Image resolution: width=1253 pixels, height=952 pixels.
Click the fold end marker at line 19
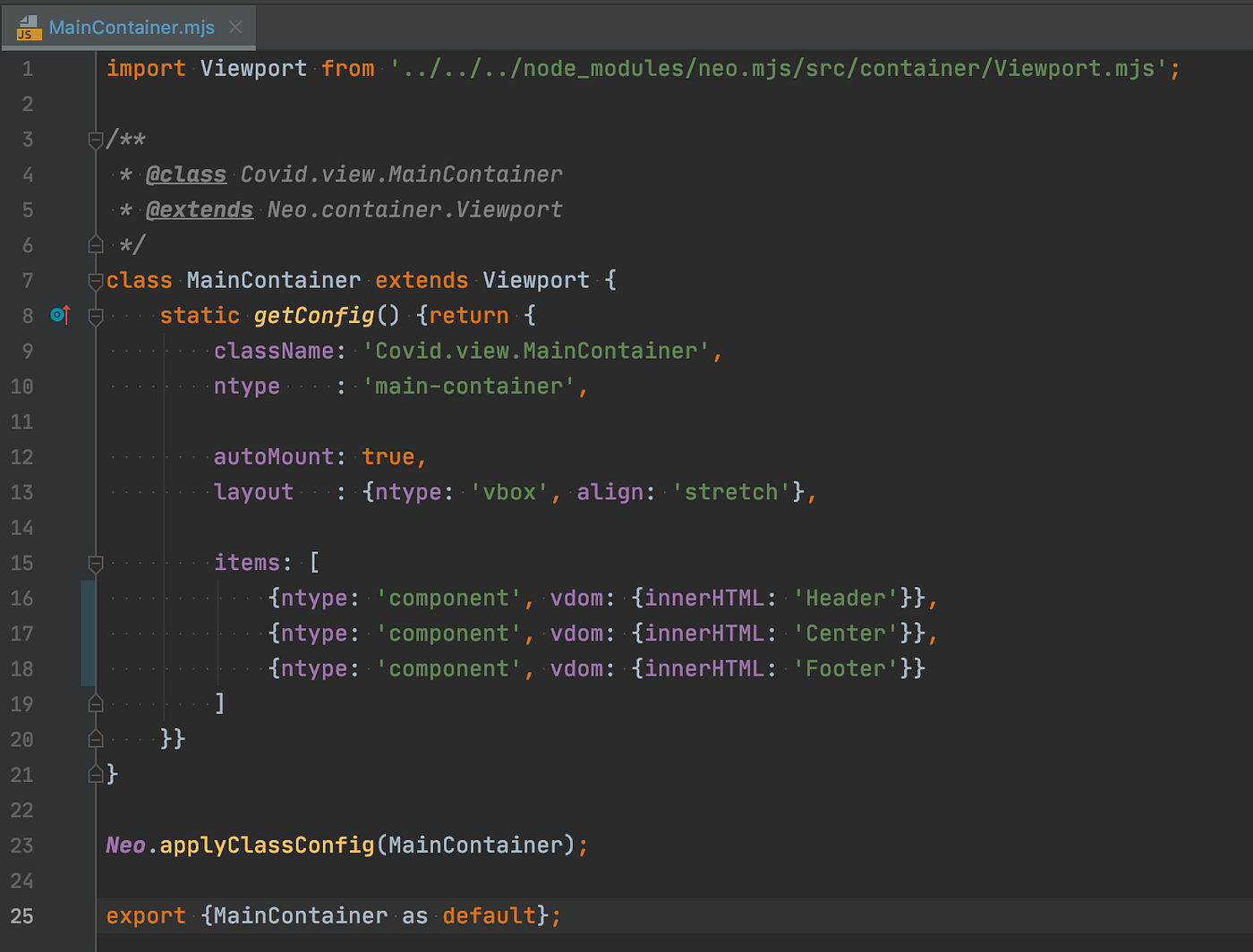(x=95, y=703)
